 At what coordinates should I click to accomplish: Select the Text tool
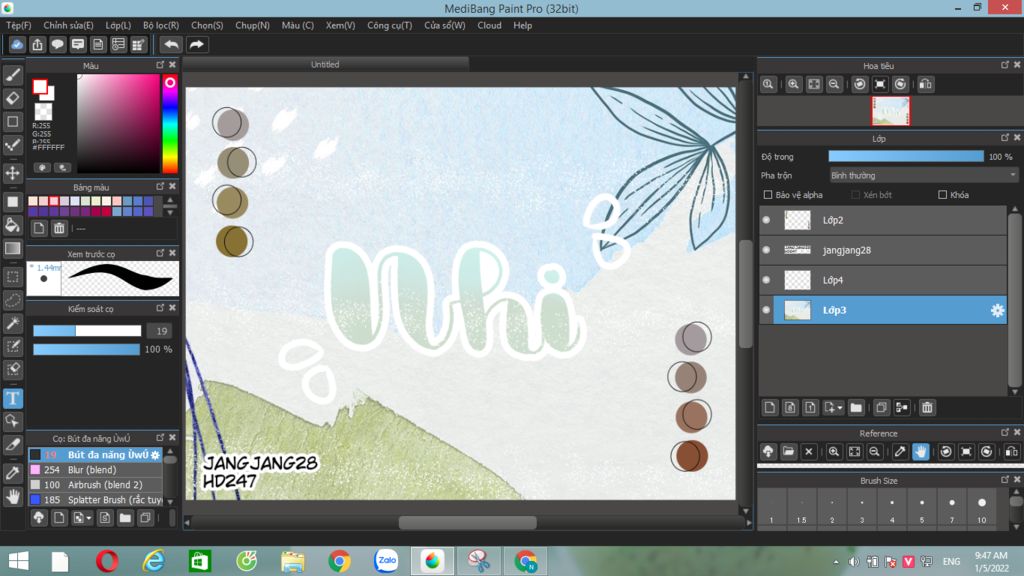pyautogui.click(x=12, y=398)
